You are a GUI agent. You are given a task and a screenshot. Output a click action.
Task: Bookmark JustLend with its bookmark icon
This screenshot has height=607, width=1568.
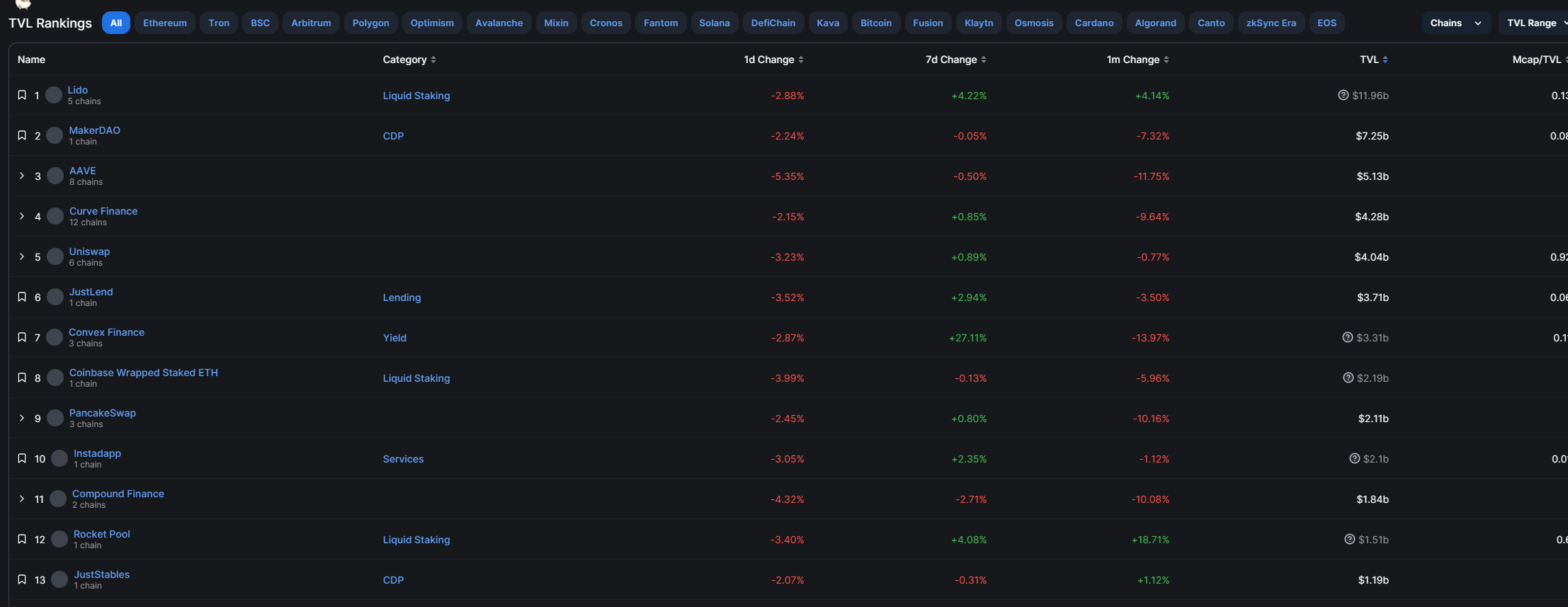coord(22,297)
